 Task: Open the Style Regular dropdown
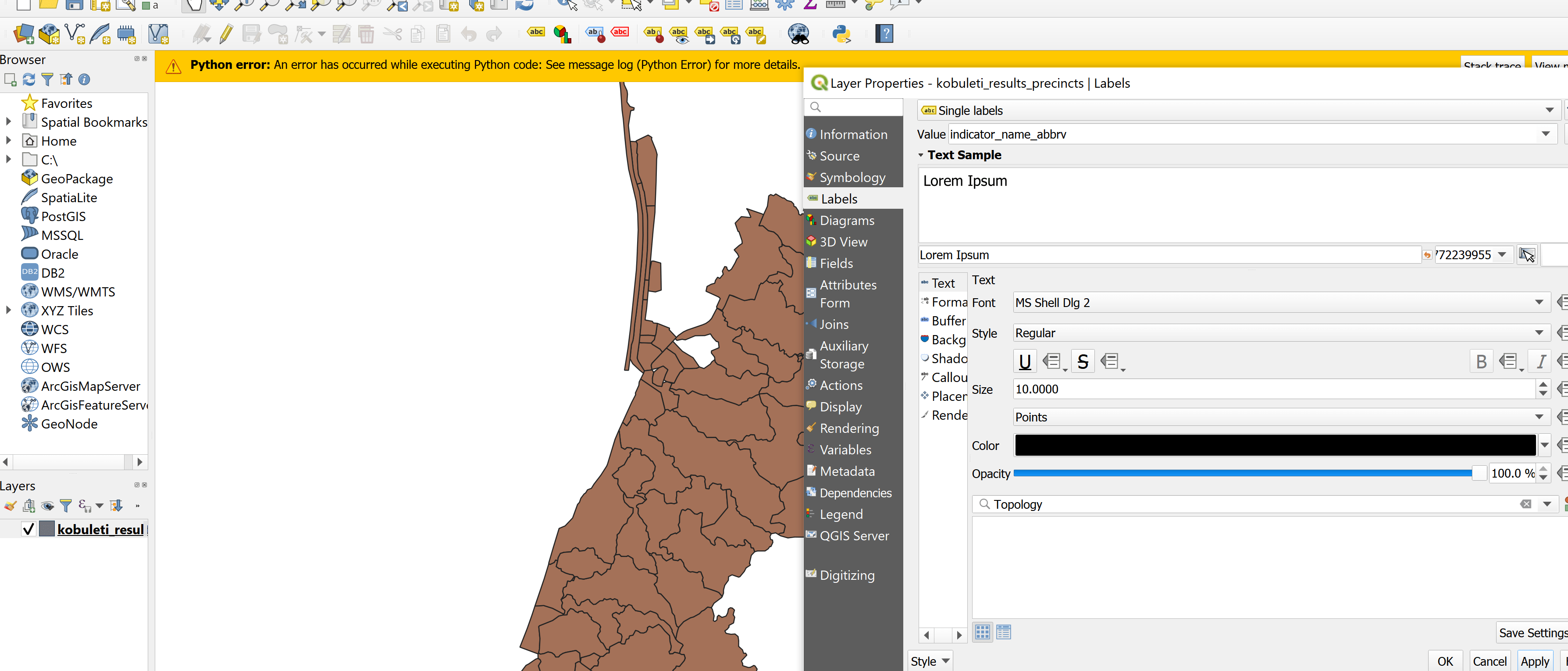pyautogui.click(x=1281, y=333)
